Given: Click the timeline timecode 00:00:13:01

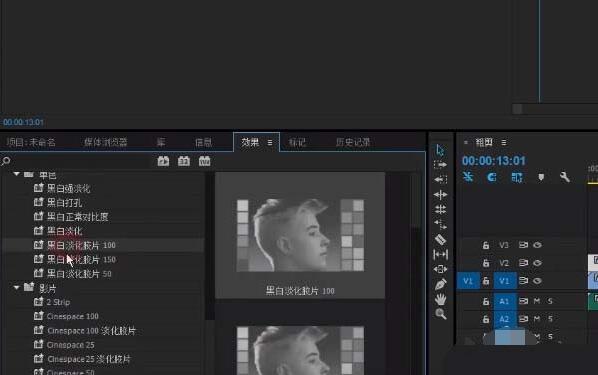Looking at the screenshot, I should tap(494, 161).
